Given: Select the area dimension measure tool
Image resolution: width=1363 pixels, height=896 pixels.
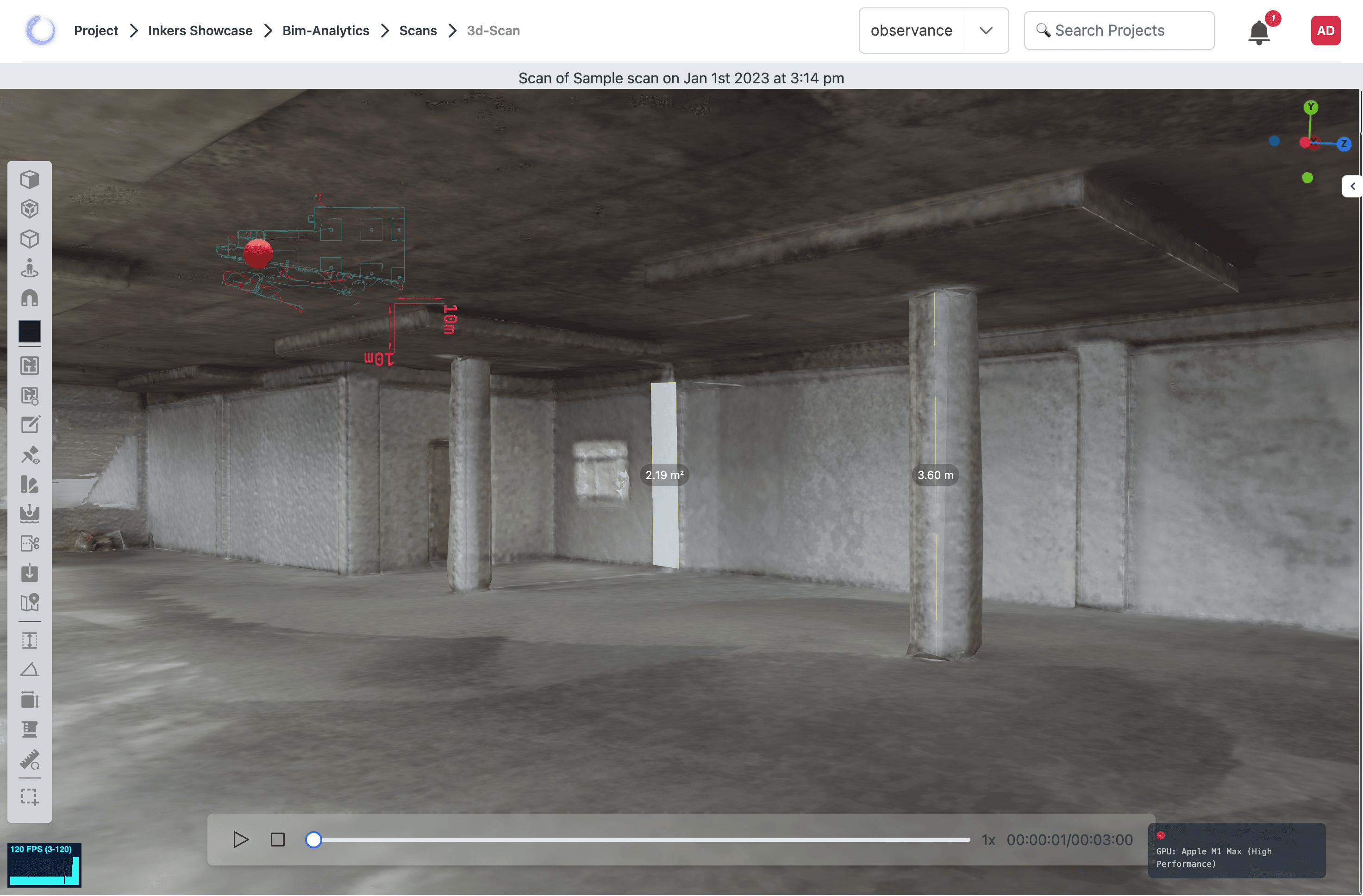Looking at the screenshot, I should (x=29, y=700).
